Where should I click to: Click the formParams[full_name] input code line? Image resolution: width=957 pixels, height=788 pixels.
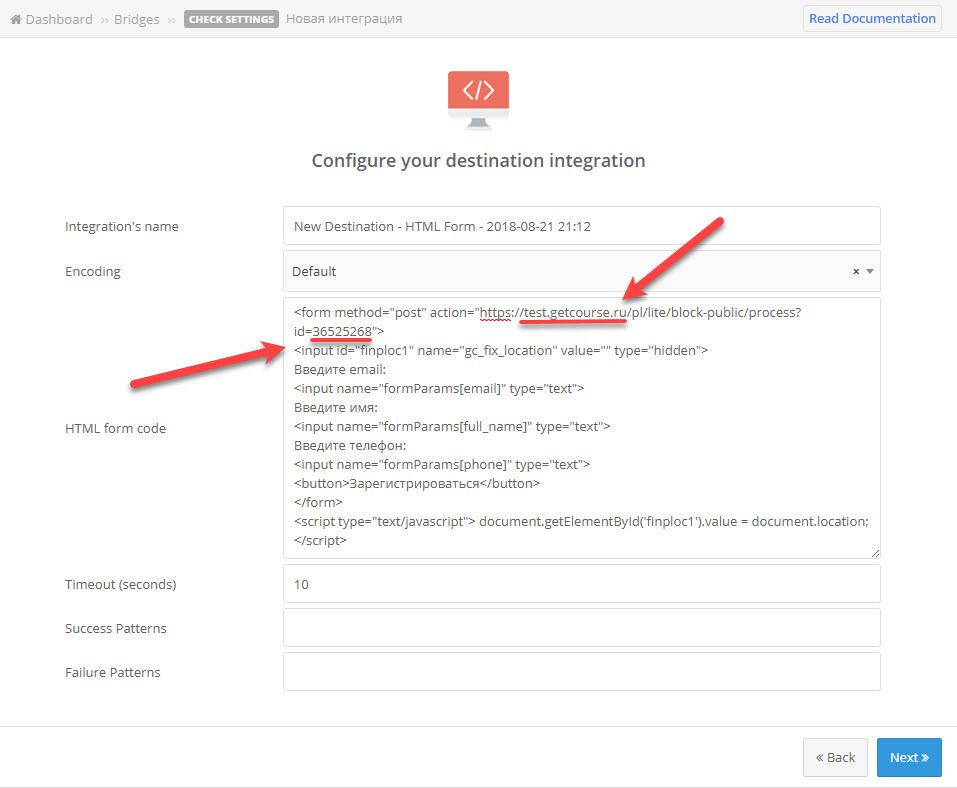click(x=452, y=427)
